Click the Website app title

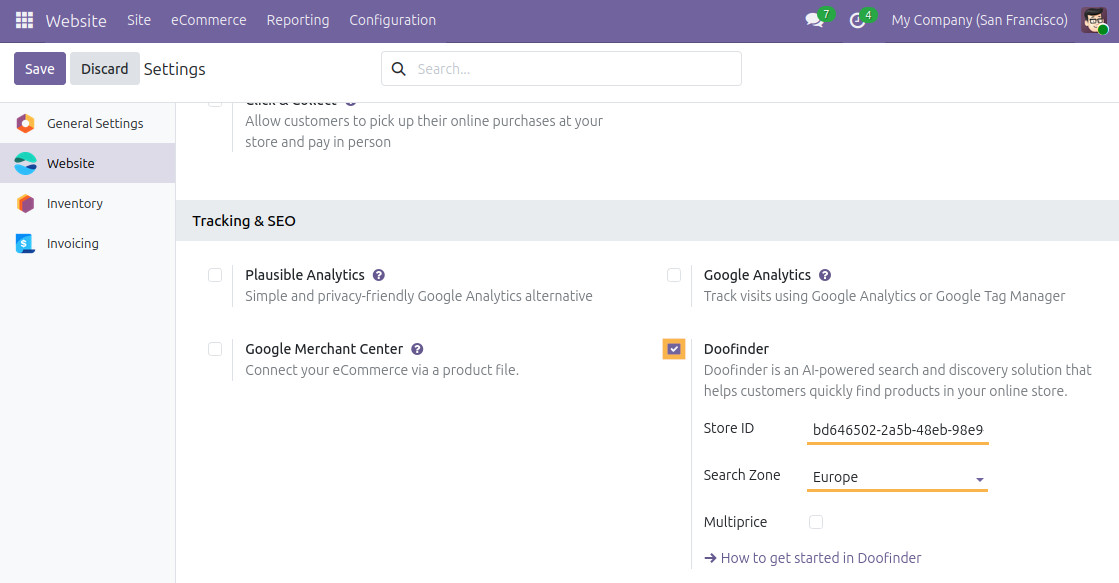click(x=76, y=21)
